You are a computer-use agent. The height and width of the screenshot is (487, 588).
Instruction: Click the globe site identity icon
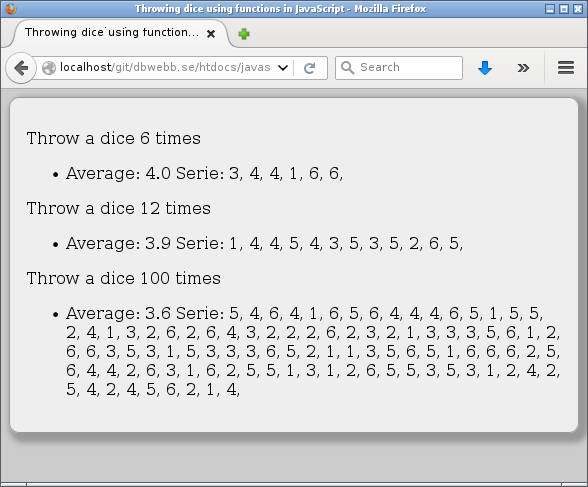[x=49, y=68]
